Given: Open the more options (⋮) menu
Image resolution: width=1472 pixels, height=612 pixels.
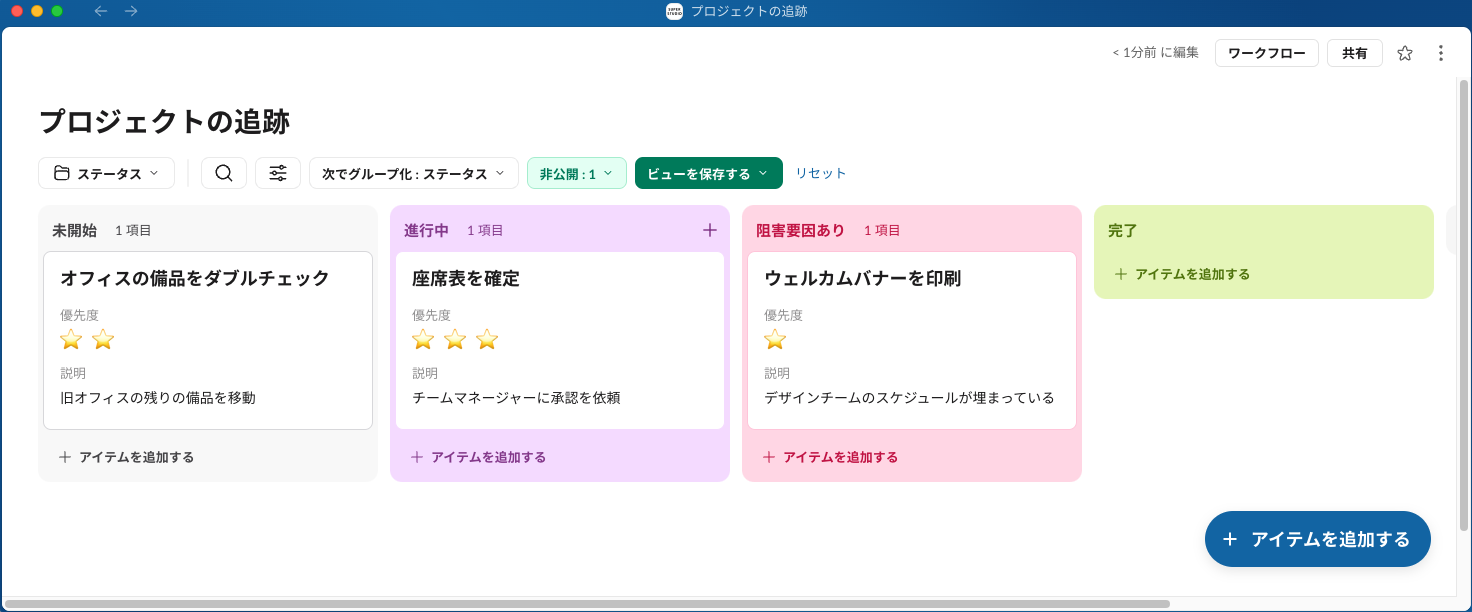Looking at the screenshot, I should 1441,52.
